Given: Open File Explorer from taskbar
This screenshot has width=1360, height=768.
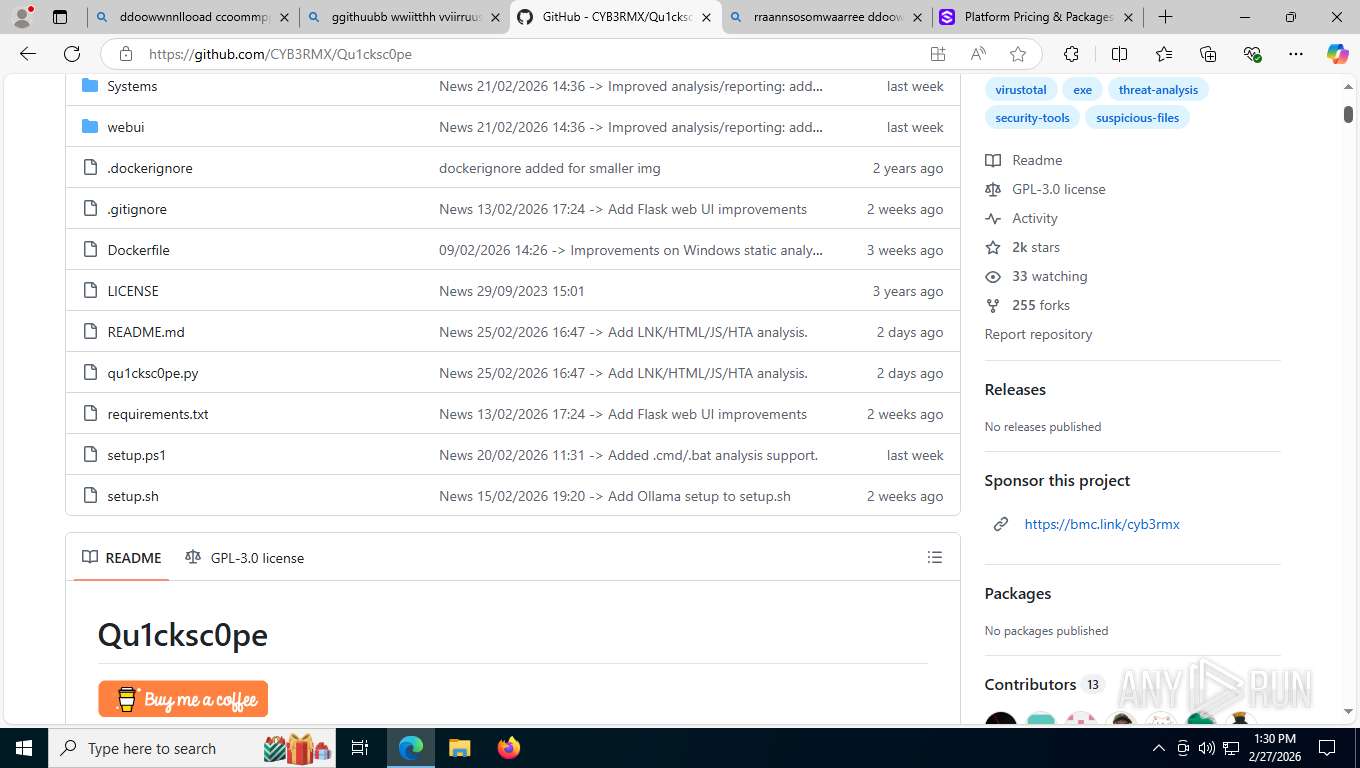Looking at the screenshot, I should click(x=459, y=748).
